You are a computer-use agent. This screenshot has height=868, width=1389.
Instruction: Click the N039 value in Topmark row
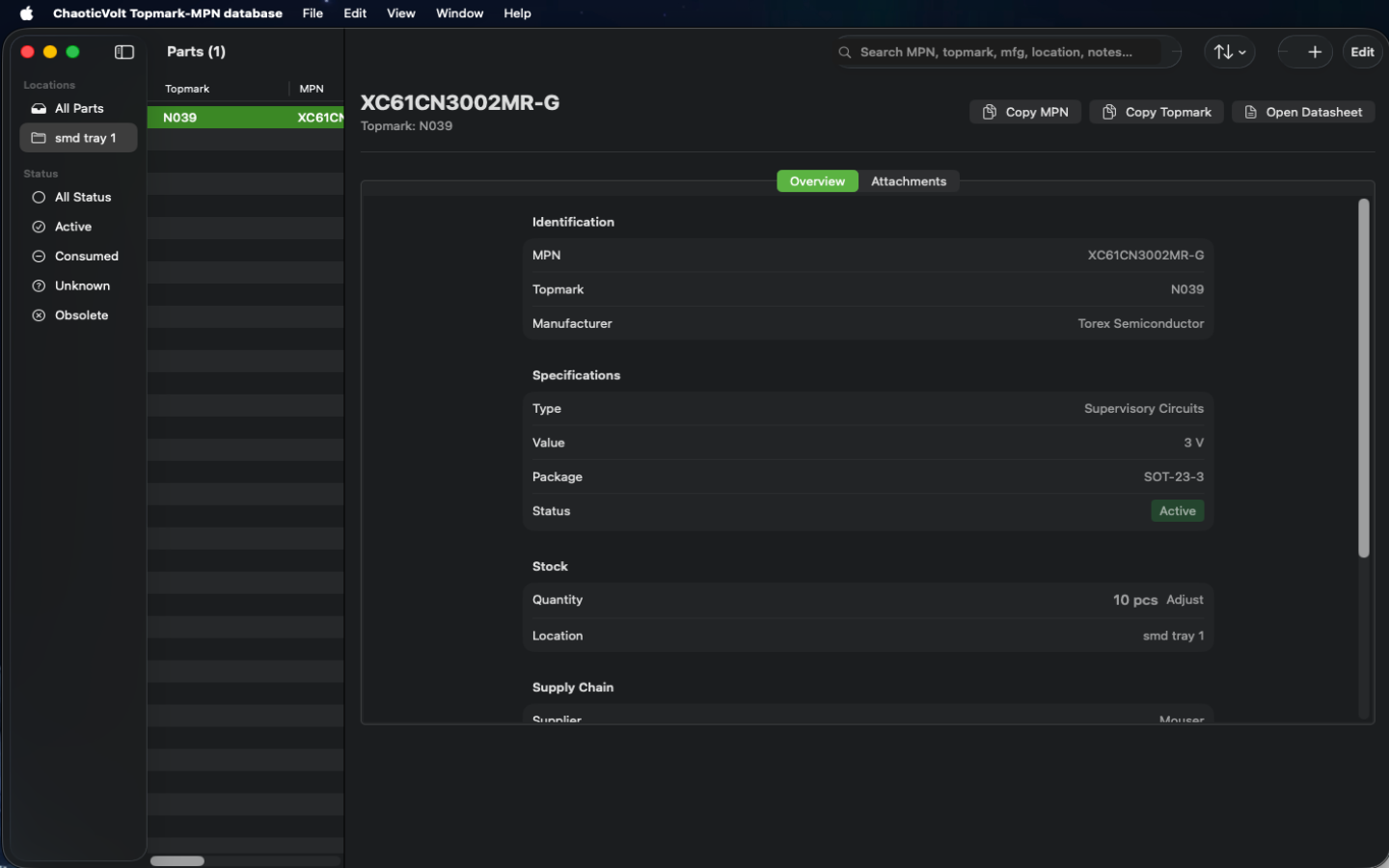[x=1187, y=289]
